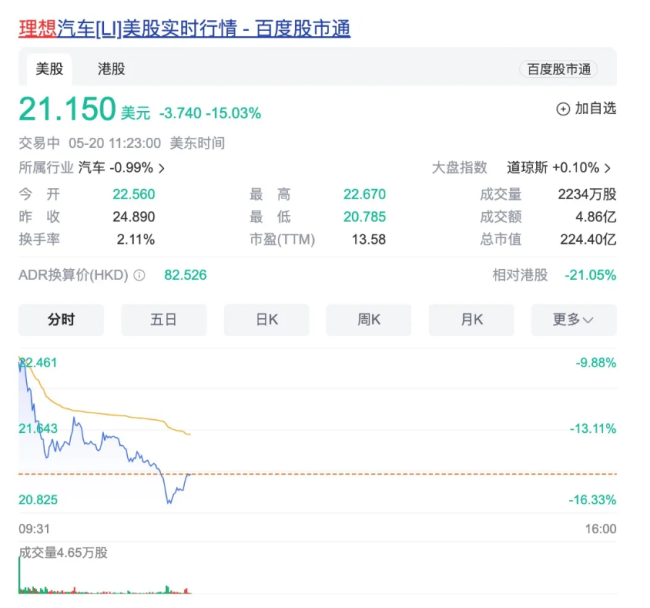Click the 成交量4.65万股 volume label

63,553
